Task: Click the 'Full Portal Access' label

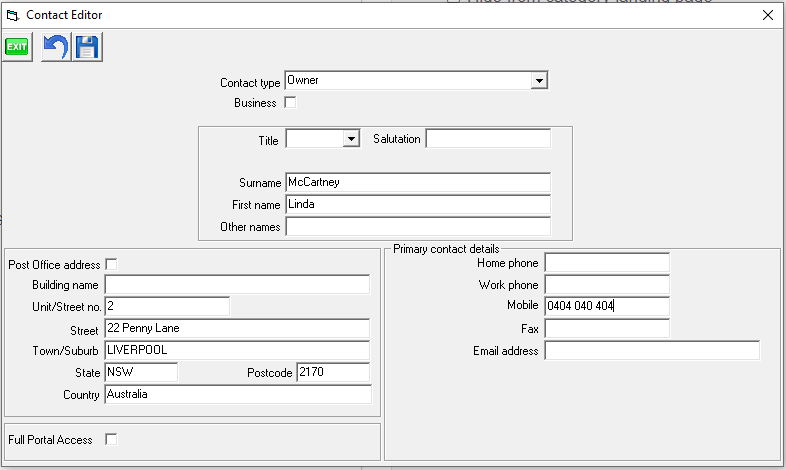Action: 50,440
